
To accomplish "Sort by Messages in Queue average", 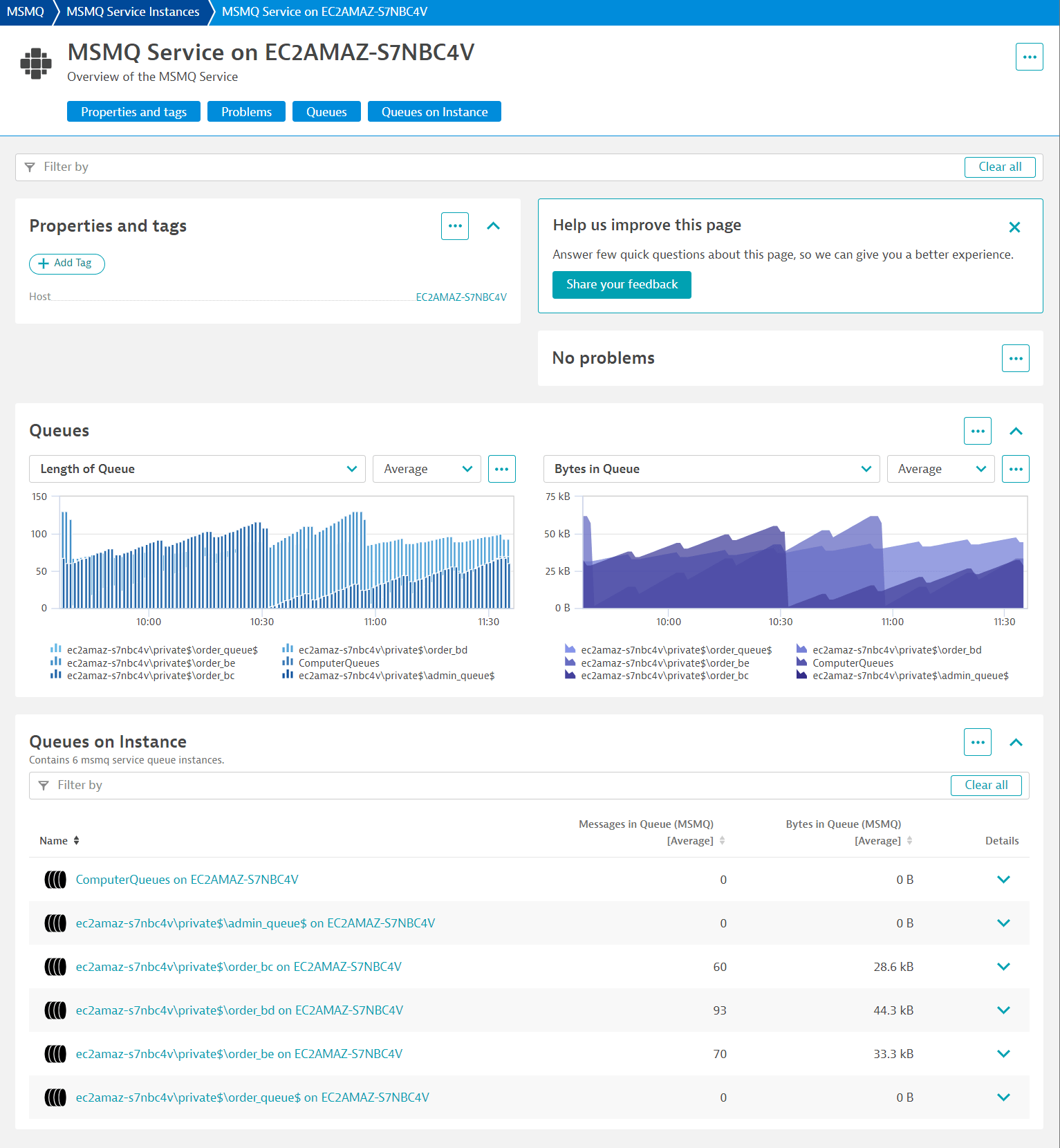I will tap(651, 832).
